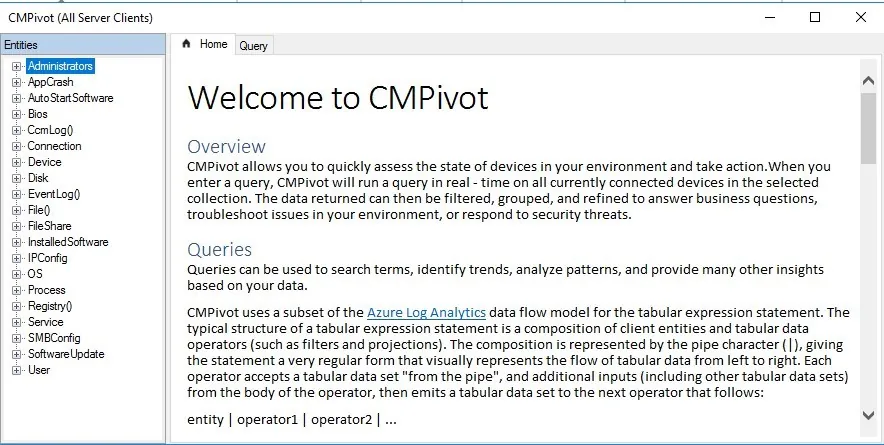Open the Azure Log Analytics link
The image size is (884, 445).
[x=426, y=312]
